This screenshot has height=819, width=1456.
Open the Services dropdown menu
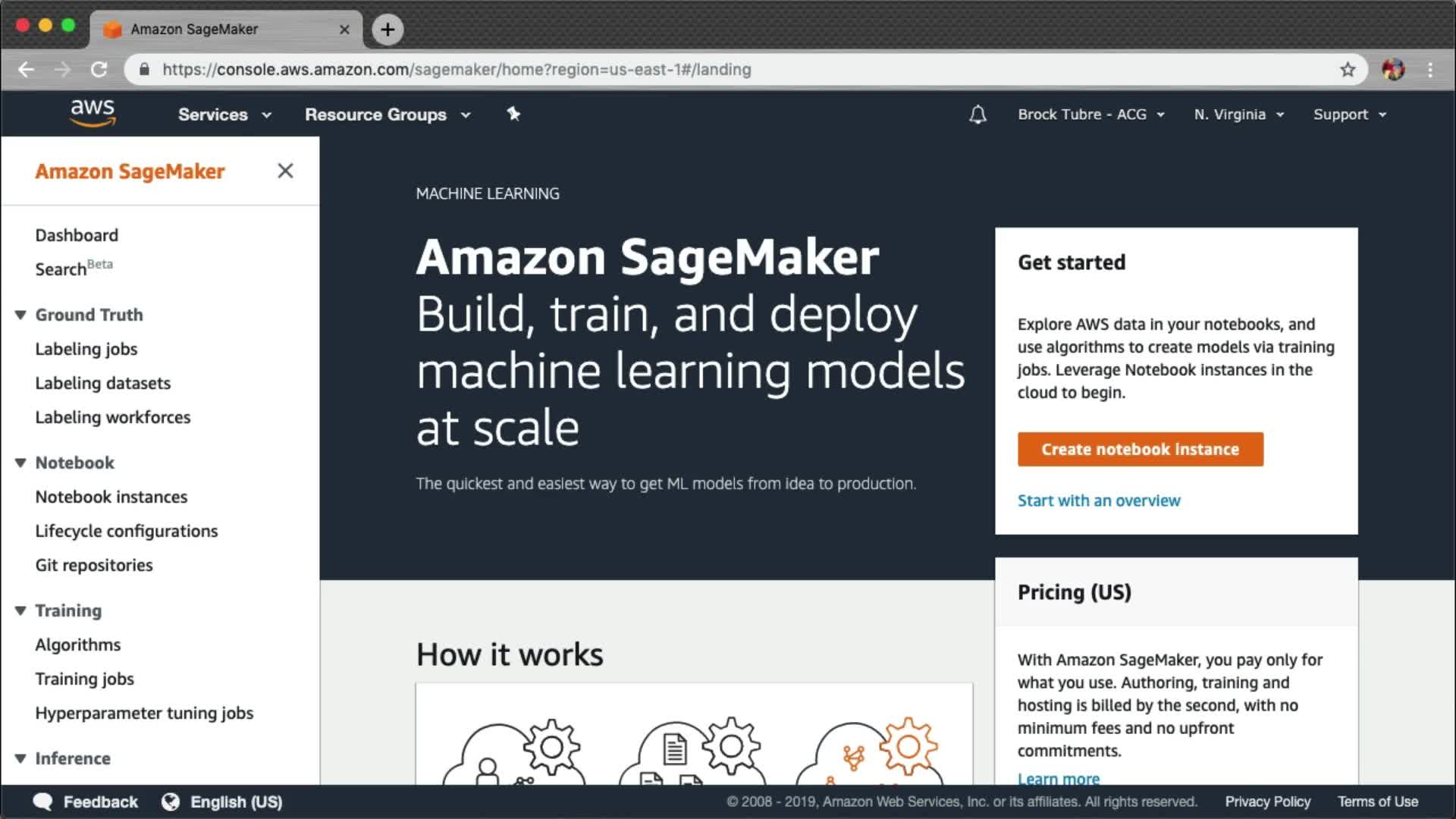pyautogui.click(x=224, y=115)
